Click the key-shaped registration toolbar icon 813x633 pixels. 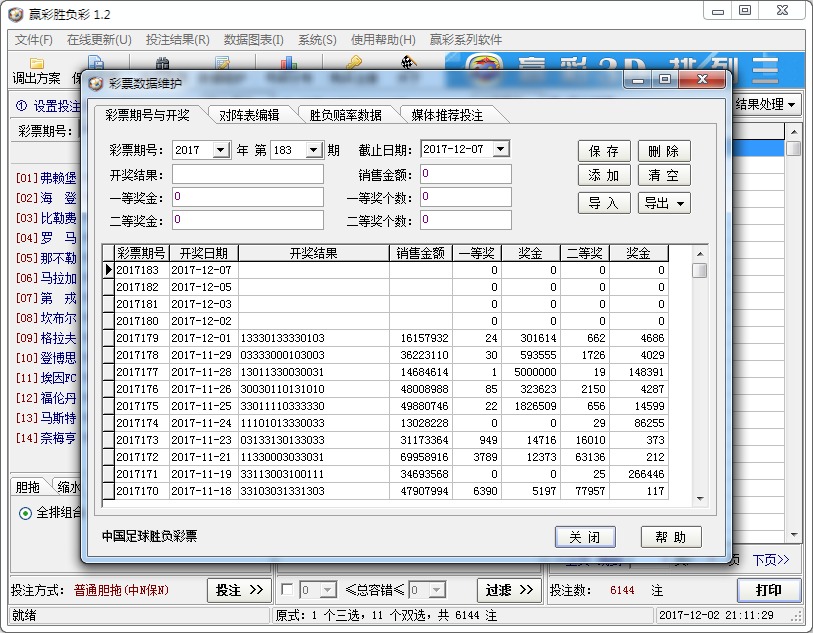tap(356, 62)
